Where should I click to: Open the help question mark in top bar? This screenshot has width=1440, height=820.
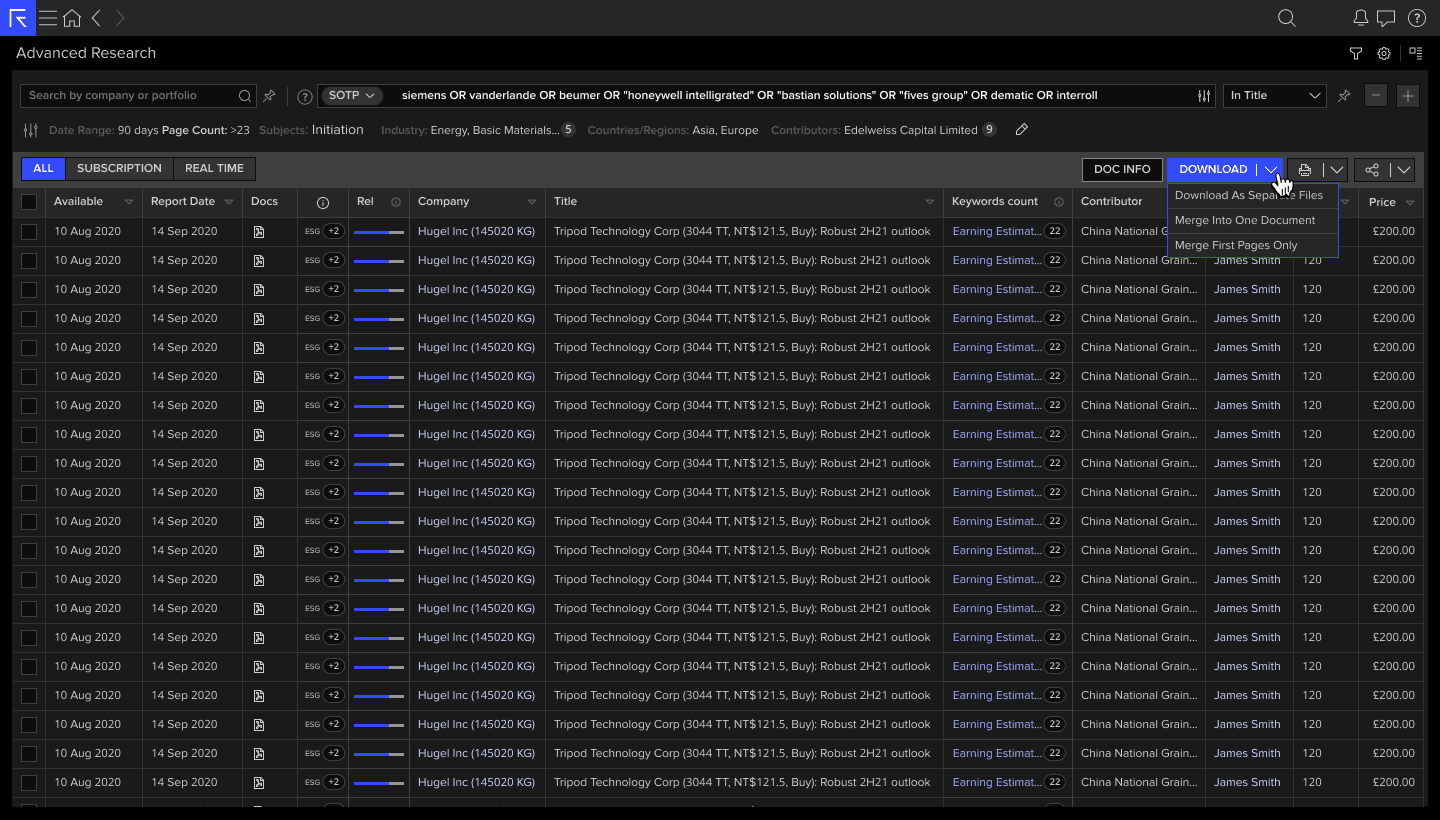1416,18
